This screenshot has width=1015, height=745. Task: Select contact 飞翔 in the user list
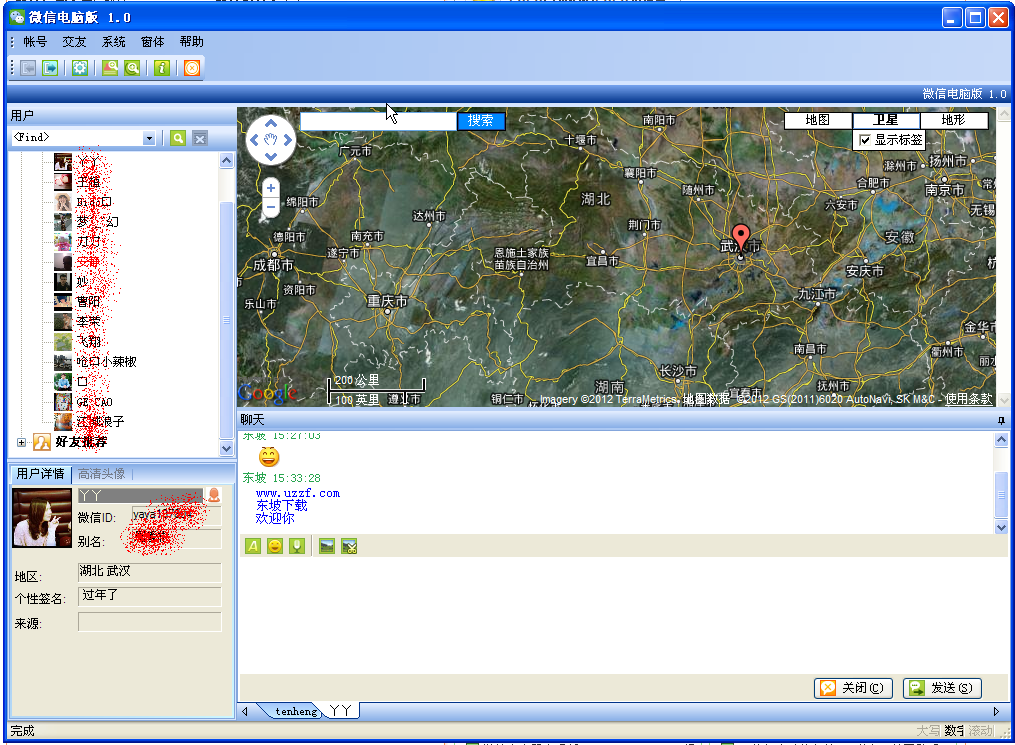coord(89,342)
